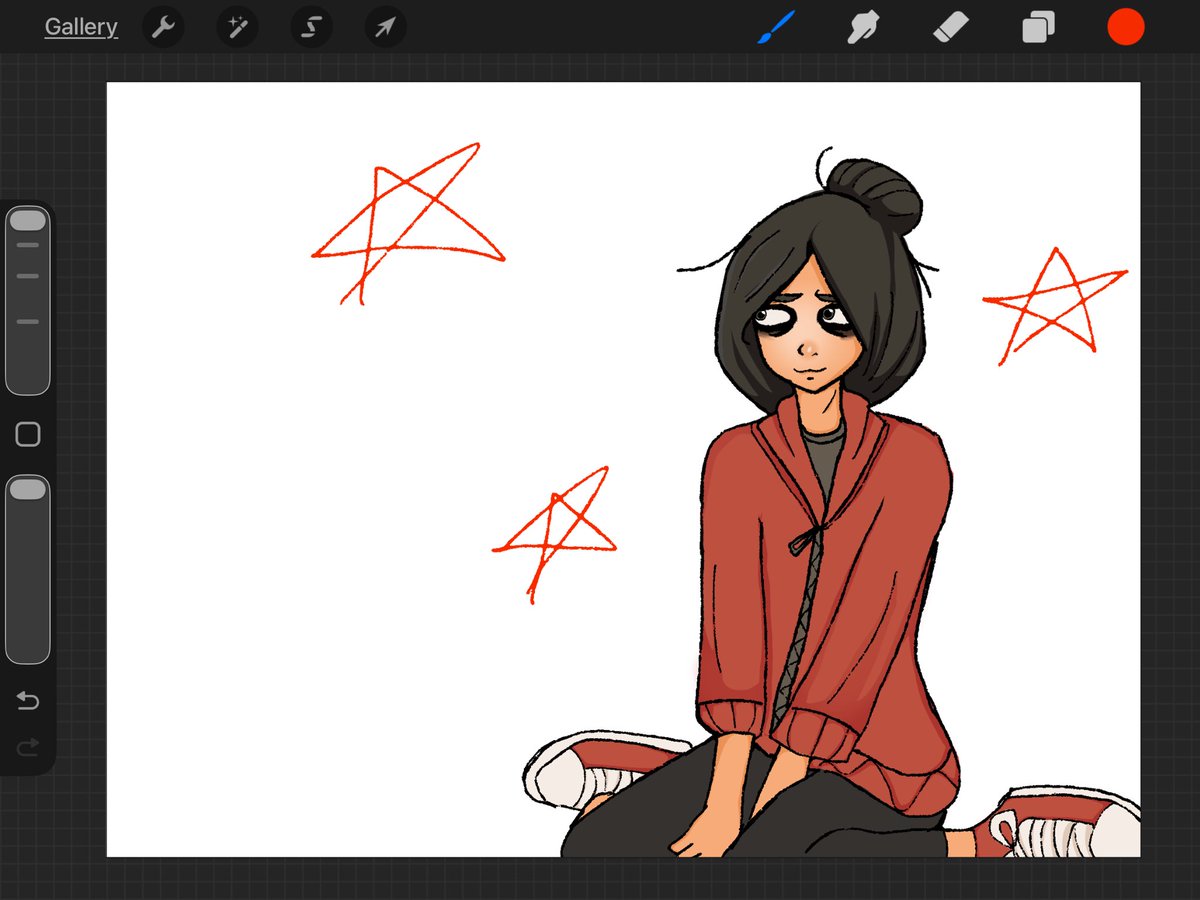
Task: Open the Layers panel
Action: 1038,27
